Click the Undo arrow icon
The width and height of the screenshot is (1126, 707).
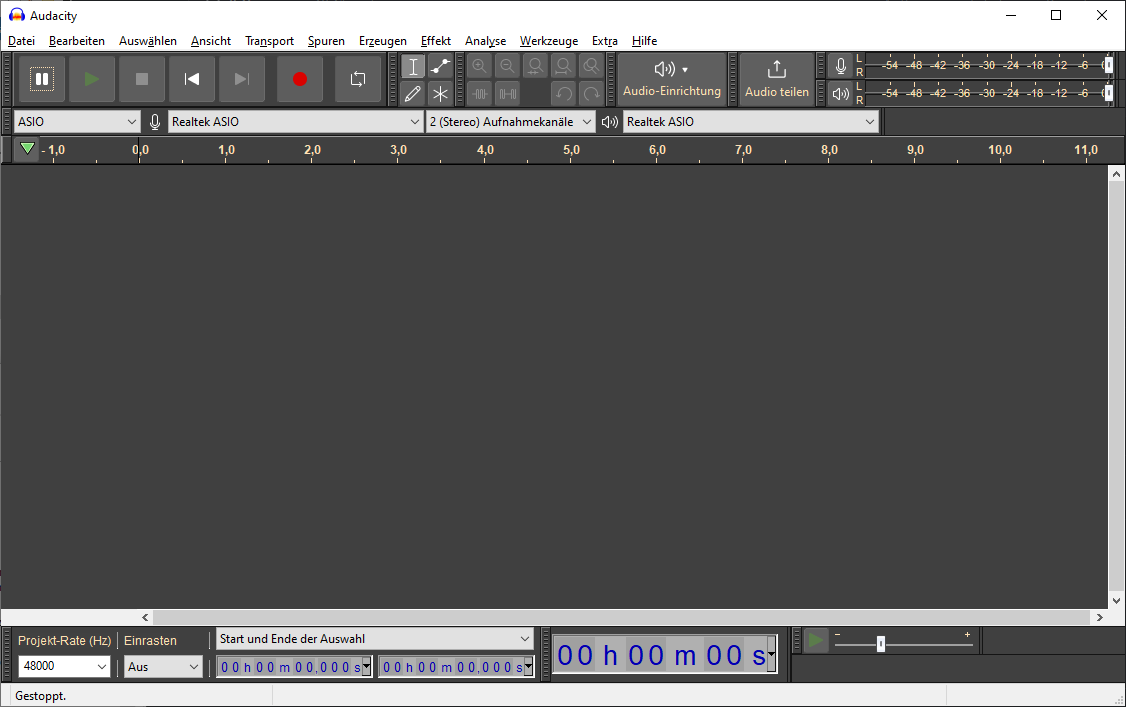click(563, 93)
